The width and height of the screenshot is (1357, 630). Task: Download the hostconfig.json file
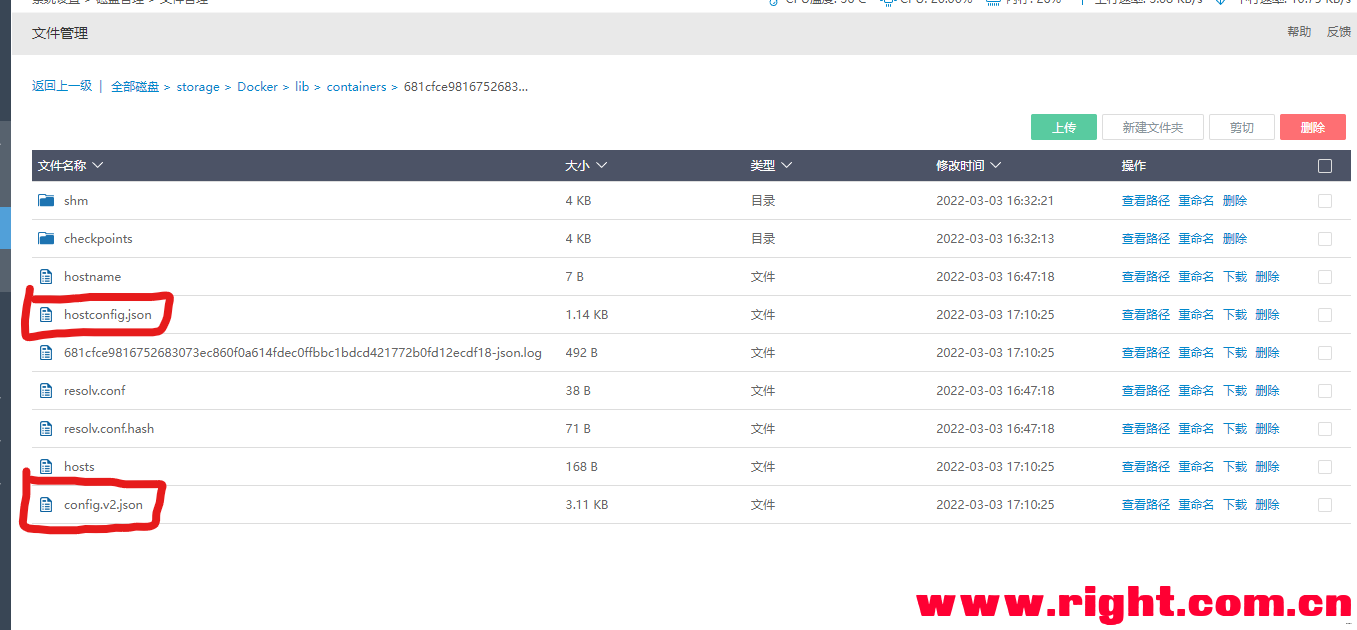(x=1235, y=315)
